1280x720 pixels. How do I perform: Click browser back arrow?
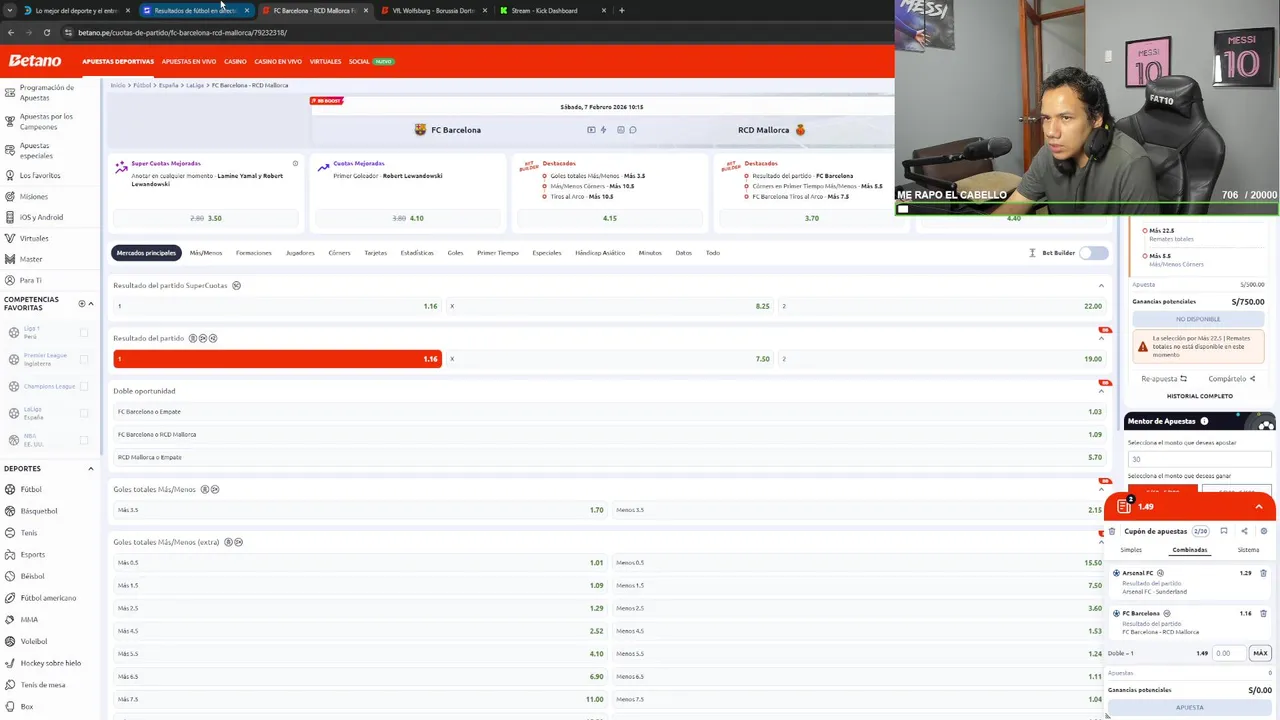11,32
